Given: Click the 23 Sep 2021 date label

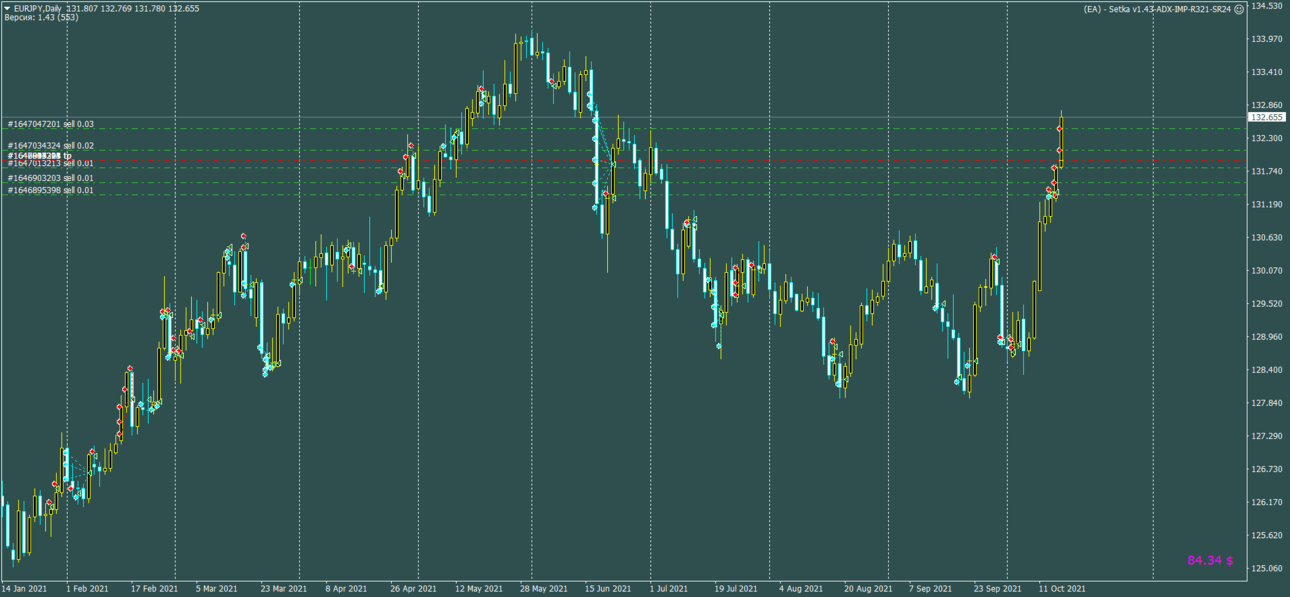Looking at the screenshot, I should tap(997, 589).
